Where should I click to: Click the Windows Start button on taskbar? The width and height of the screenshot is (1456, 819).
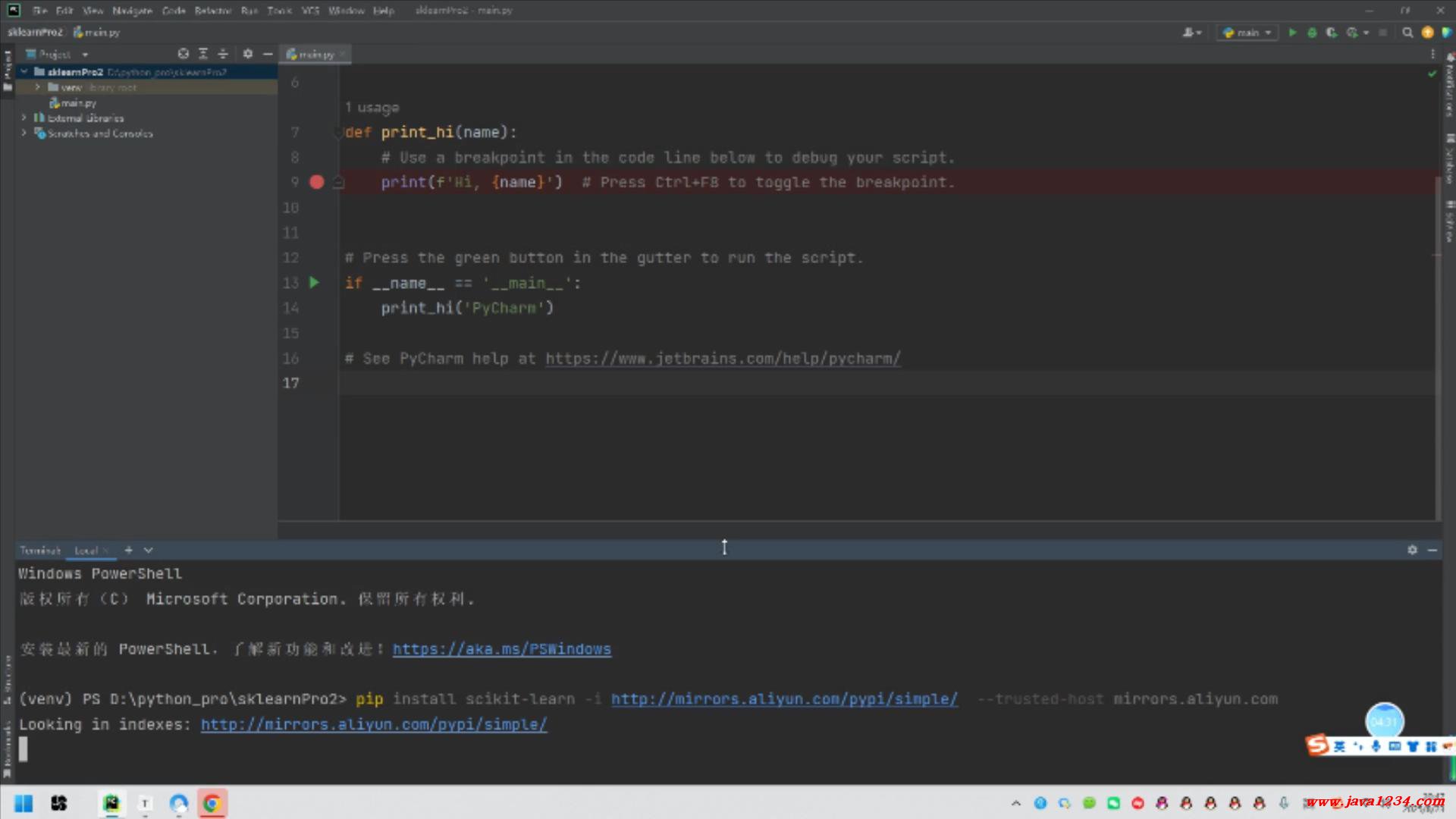(x=24, y=803)
